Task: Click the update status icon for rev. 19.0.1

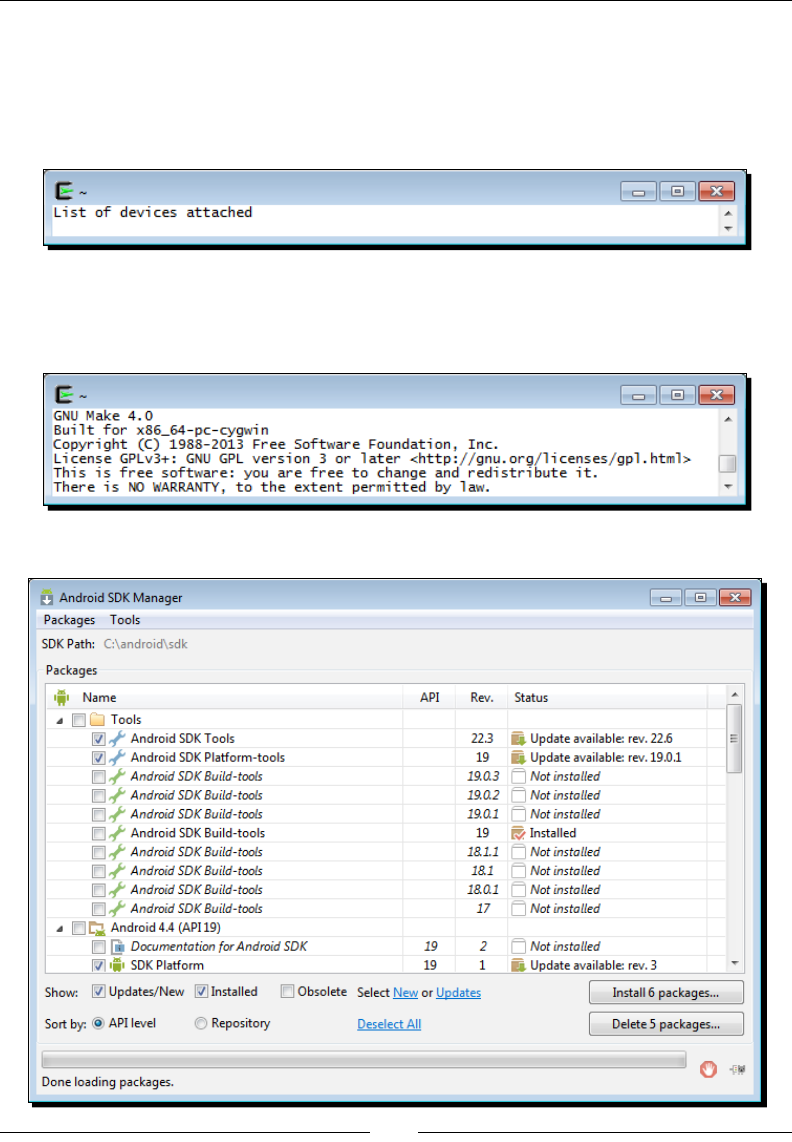Action: (x=518, y=757)
